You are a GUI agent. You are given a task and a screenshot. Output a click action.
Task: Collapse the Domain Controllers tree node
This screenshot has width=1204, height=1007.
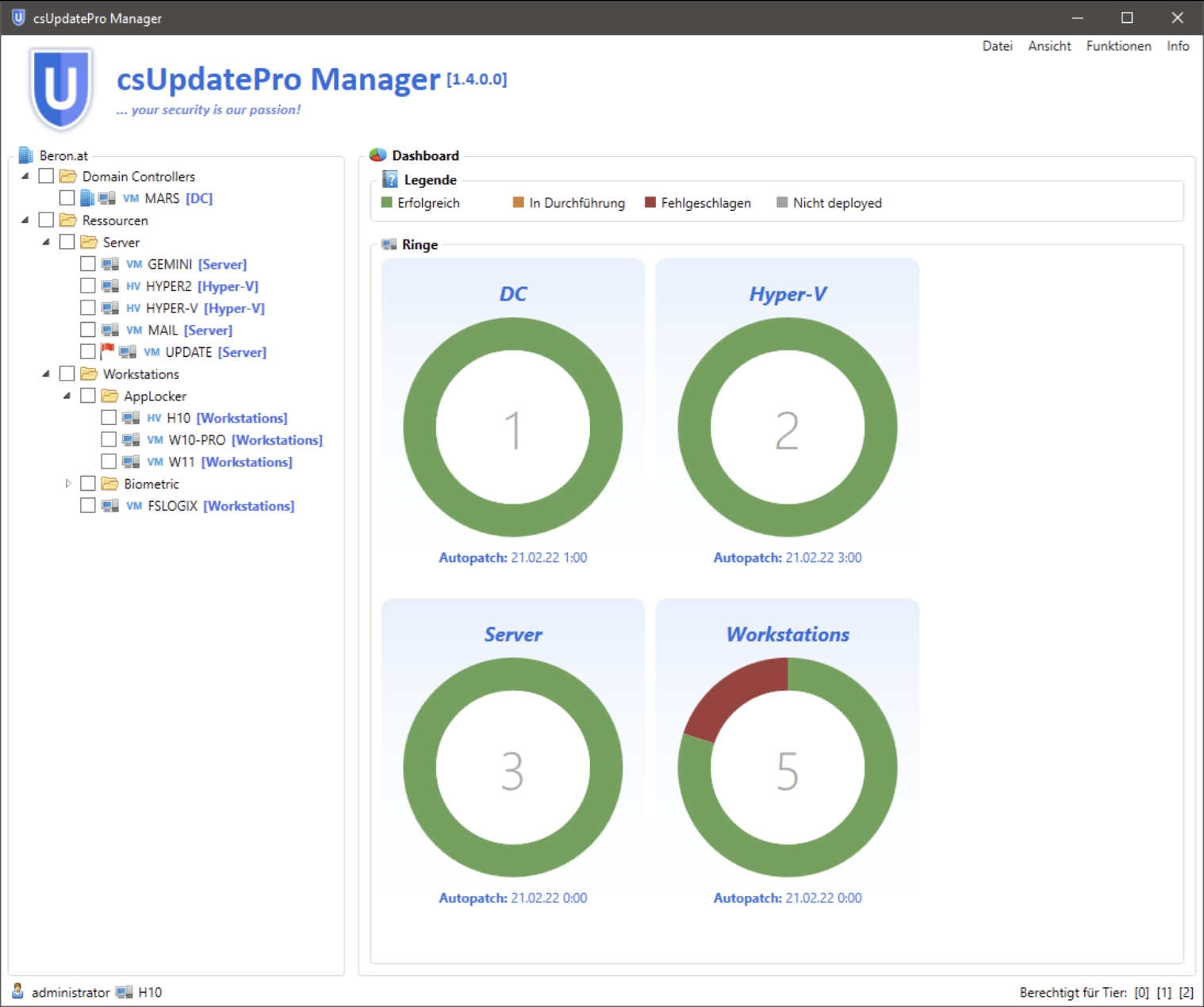25,176
